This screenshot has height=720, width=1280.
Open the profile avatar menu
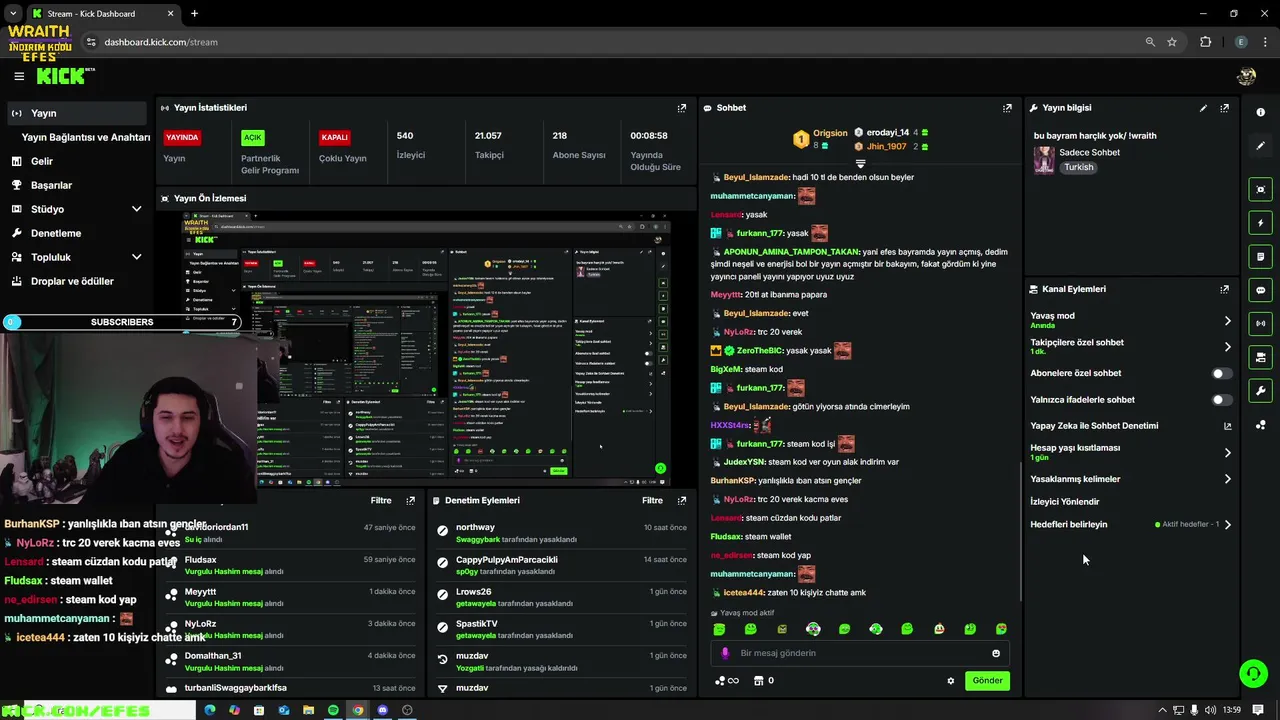point(1246,76)
